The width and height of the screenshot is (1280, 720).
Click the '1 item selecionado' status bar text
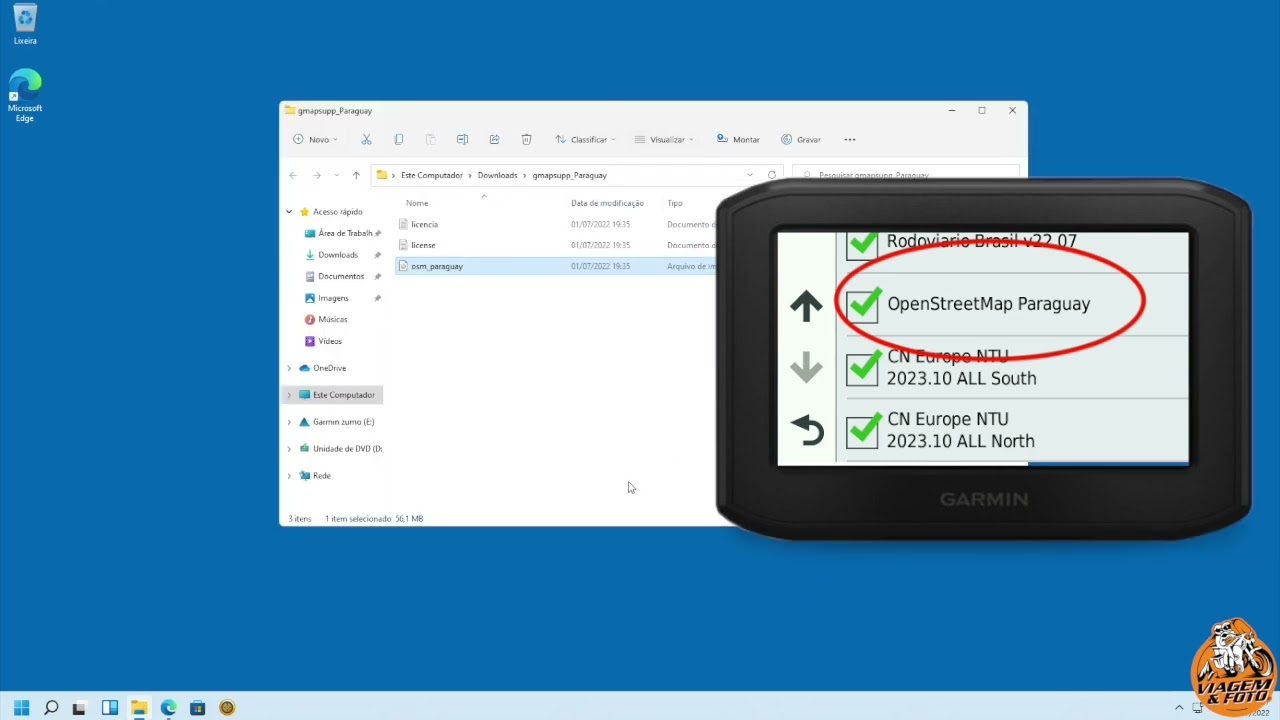358,519
